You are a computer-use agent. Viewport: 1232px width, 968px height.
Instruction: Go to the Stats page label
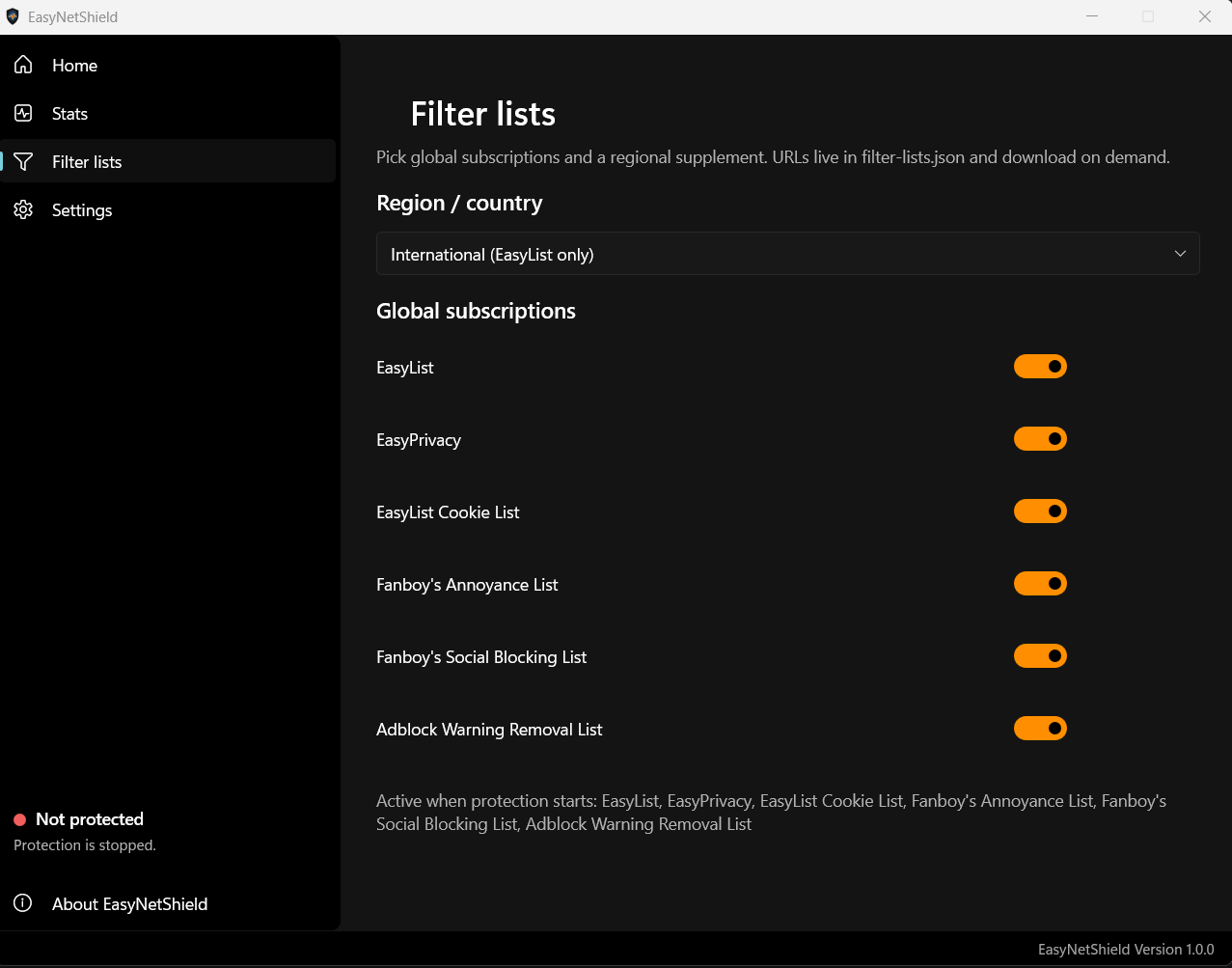pyautogui.click(x=69, y=114)
